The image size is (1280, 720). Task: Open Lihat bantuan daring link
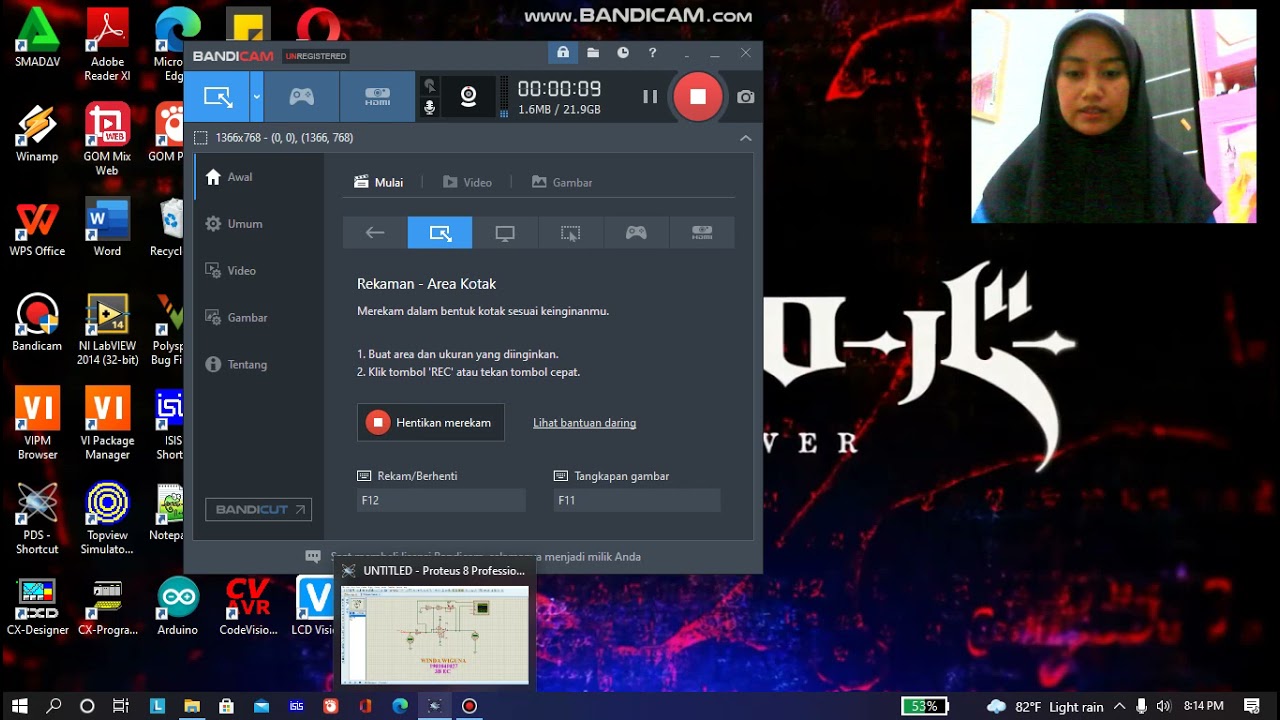[x=584, y=423]
